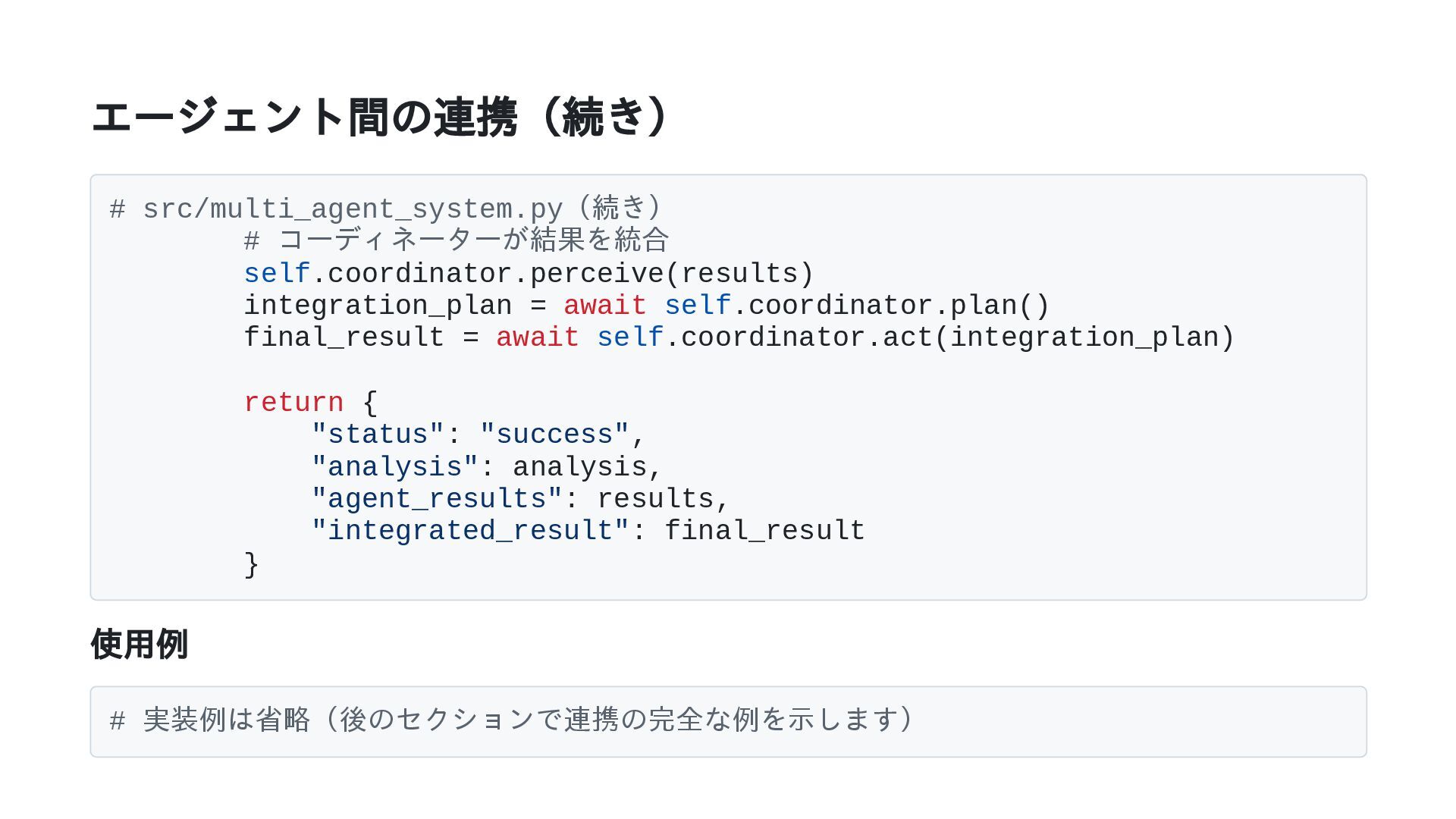Click the await keyword on the final_result line
This screenshot has height=819, width=1456.
537,337
